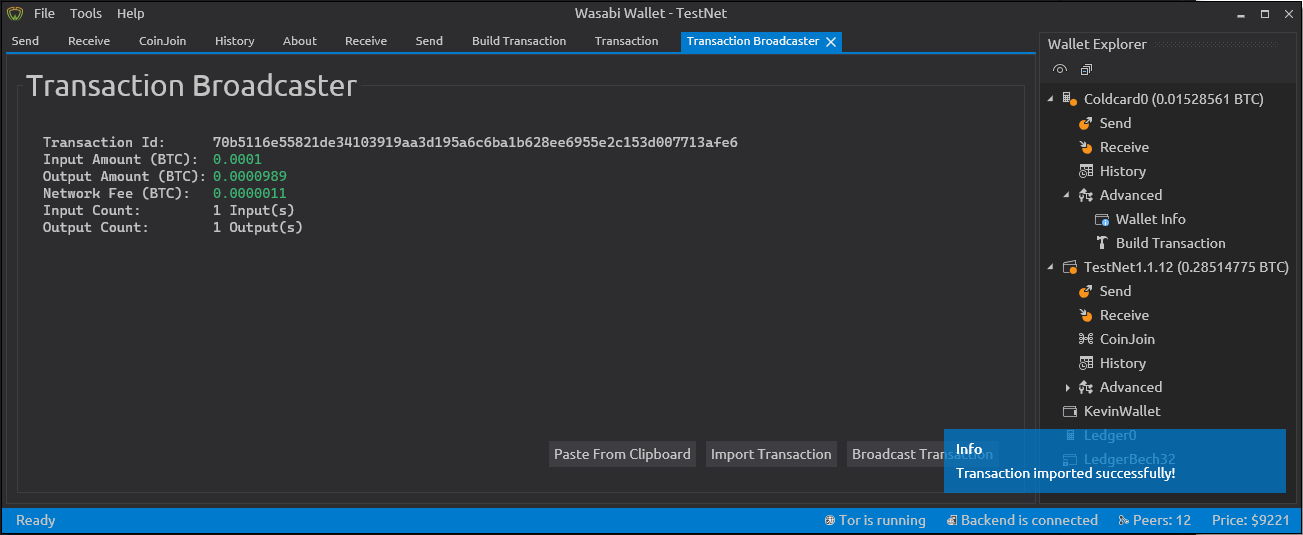Viewport: 1303px width, 535px height.
Task: Click the TestNet1.1.12 wallet icon
Action: click(x=1071, y=267)
